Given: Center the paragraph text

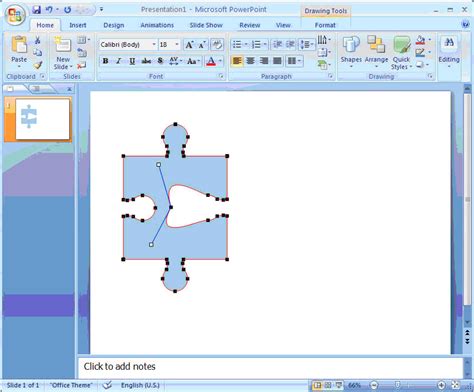Looking at the screenshot, I should click(x=250, y=61).
